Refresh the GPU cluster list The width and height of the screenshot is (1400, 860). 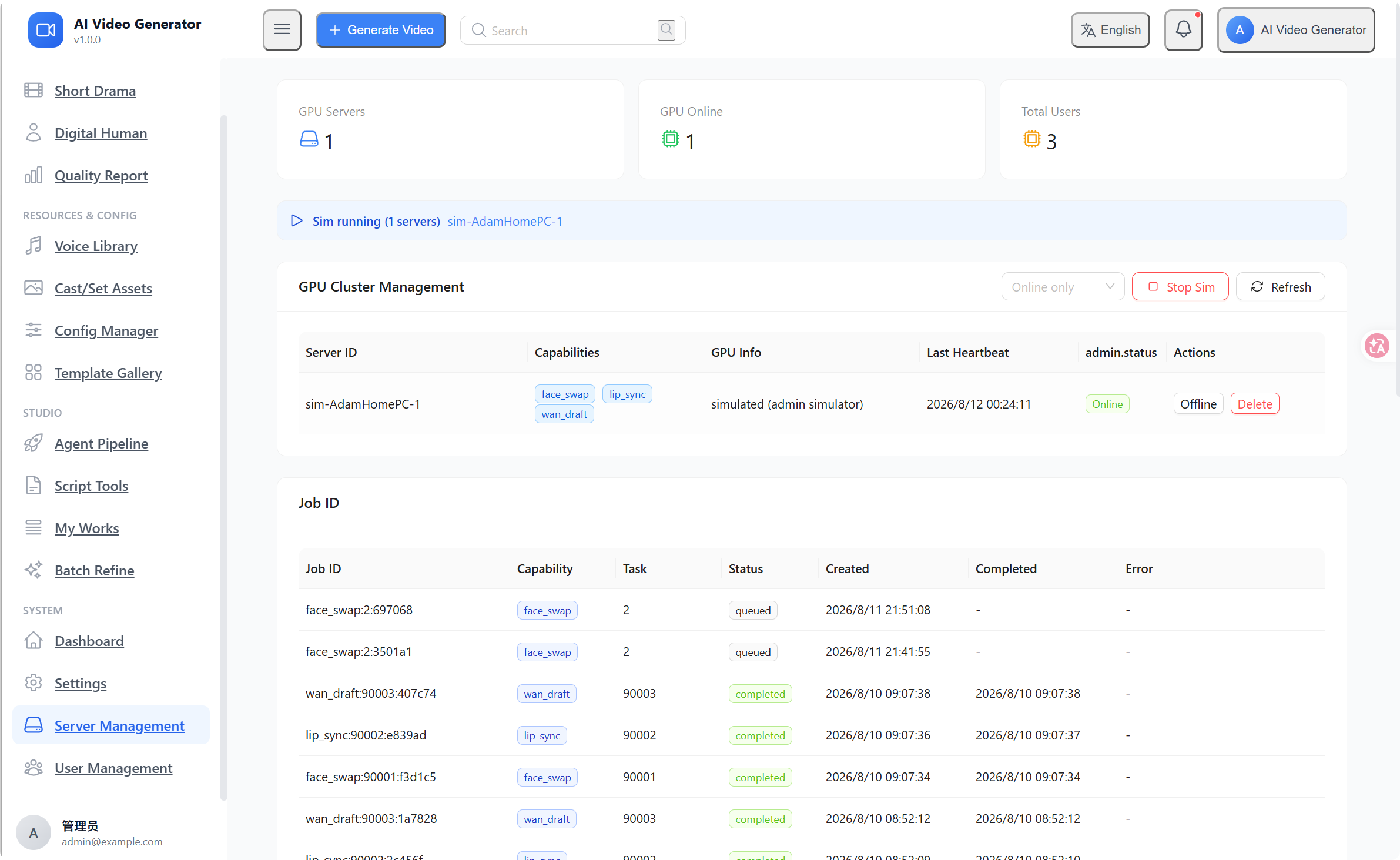tap(1280, 287)
